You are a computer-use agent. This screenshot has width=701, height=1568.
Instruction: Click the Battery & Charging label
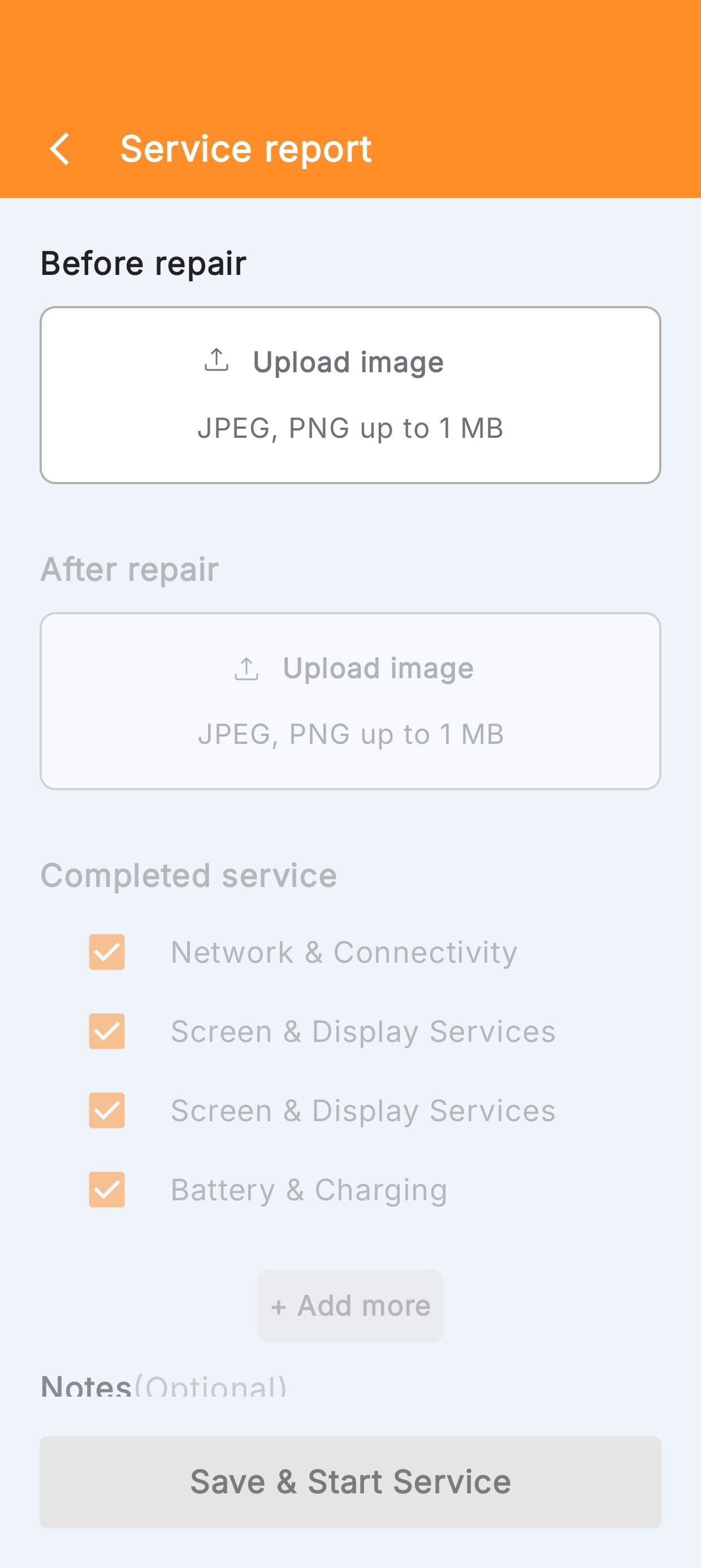click(x=309, y=1190)
